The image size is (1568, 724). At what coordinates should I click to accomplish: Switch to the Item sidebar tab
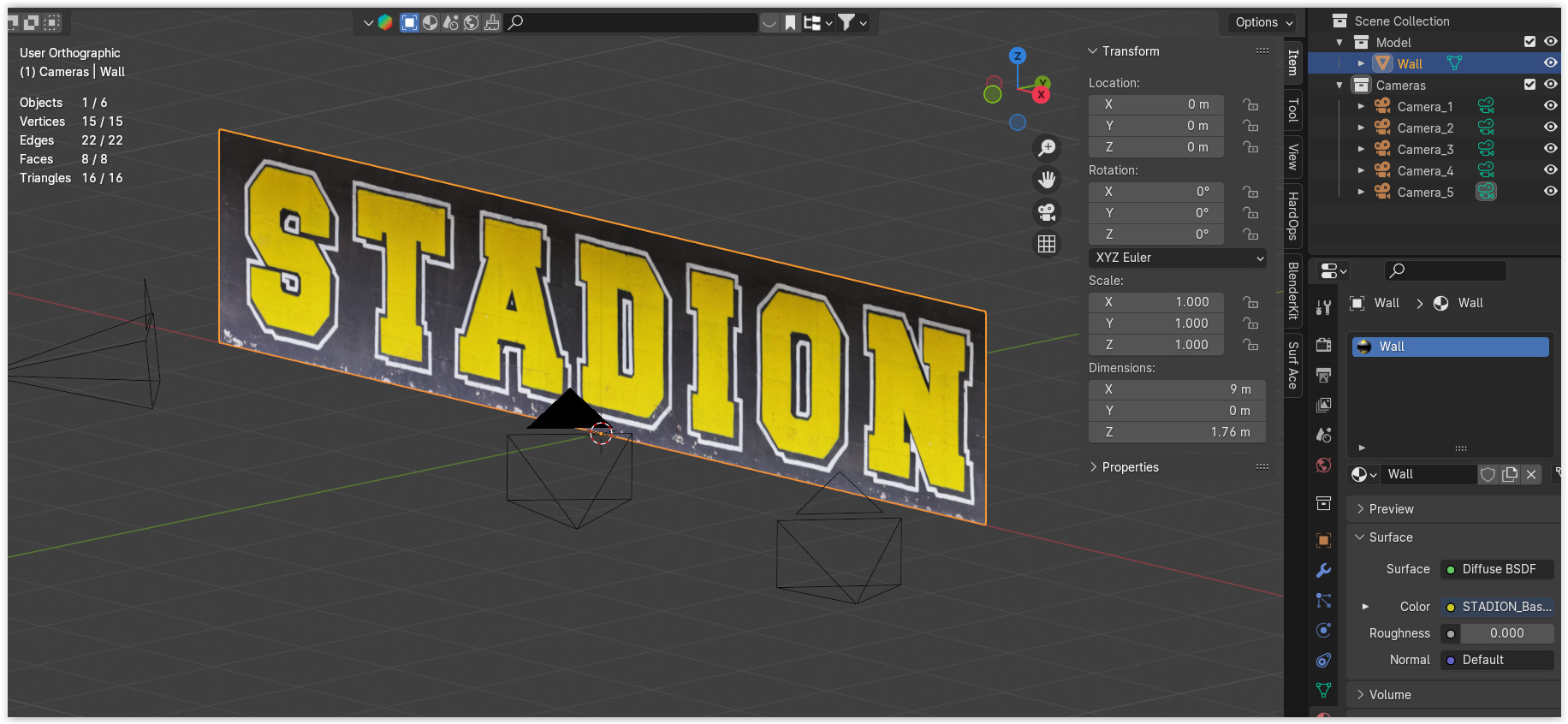click(1293, 62)
